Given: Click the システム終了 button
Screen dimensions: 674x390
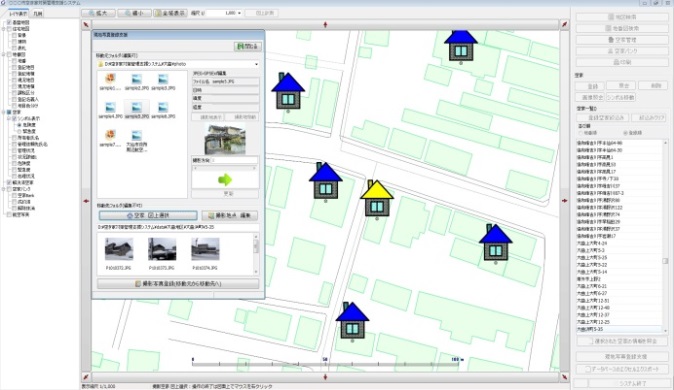Looking at the screenshot, I should tap(631, 383).
